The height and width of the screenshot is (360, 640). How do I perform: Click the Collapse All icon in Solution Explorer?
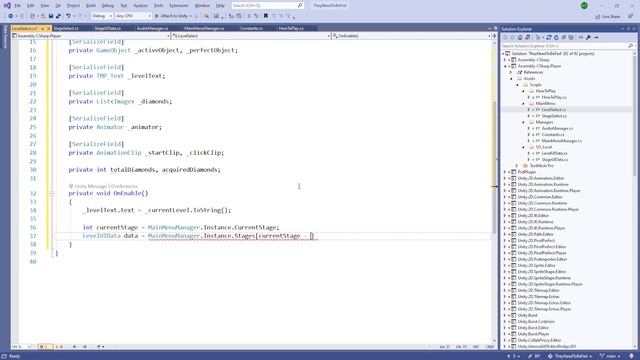pyautogui.click(x=564, y=37)
